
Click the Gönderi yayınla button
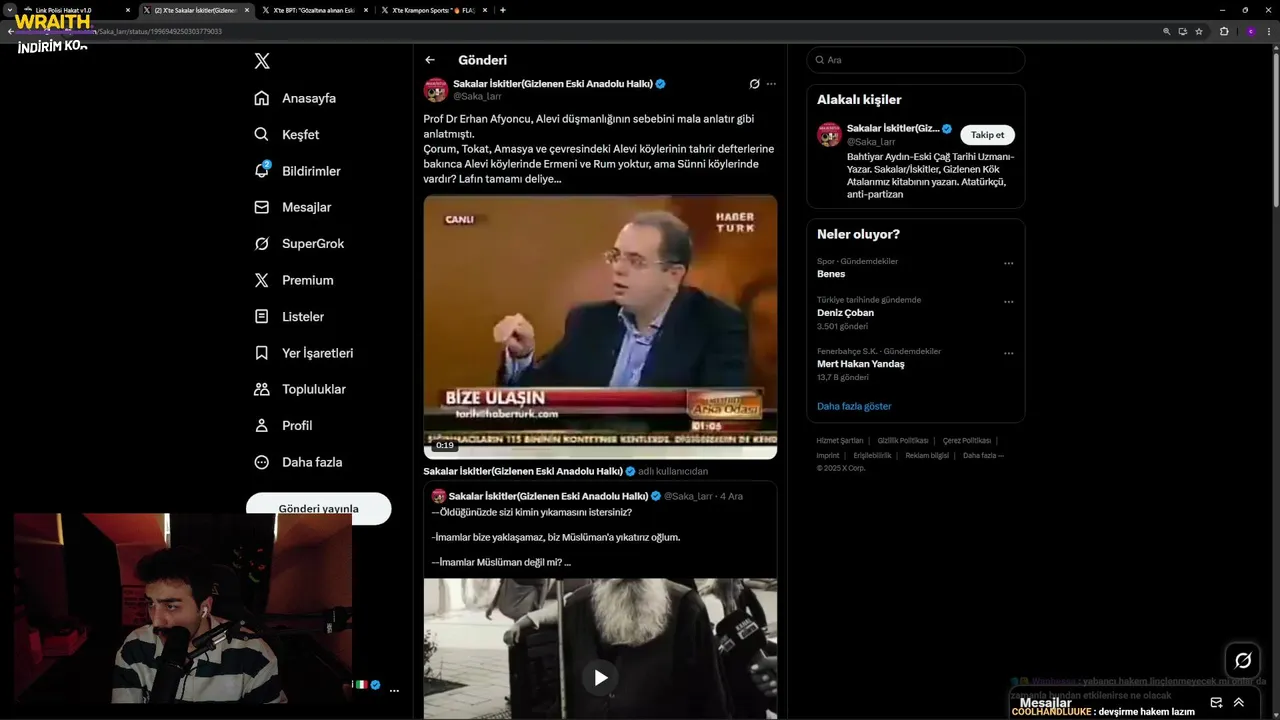(318, 508)
